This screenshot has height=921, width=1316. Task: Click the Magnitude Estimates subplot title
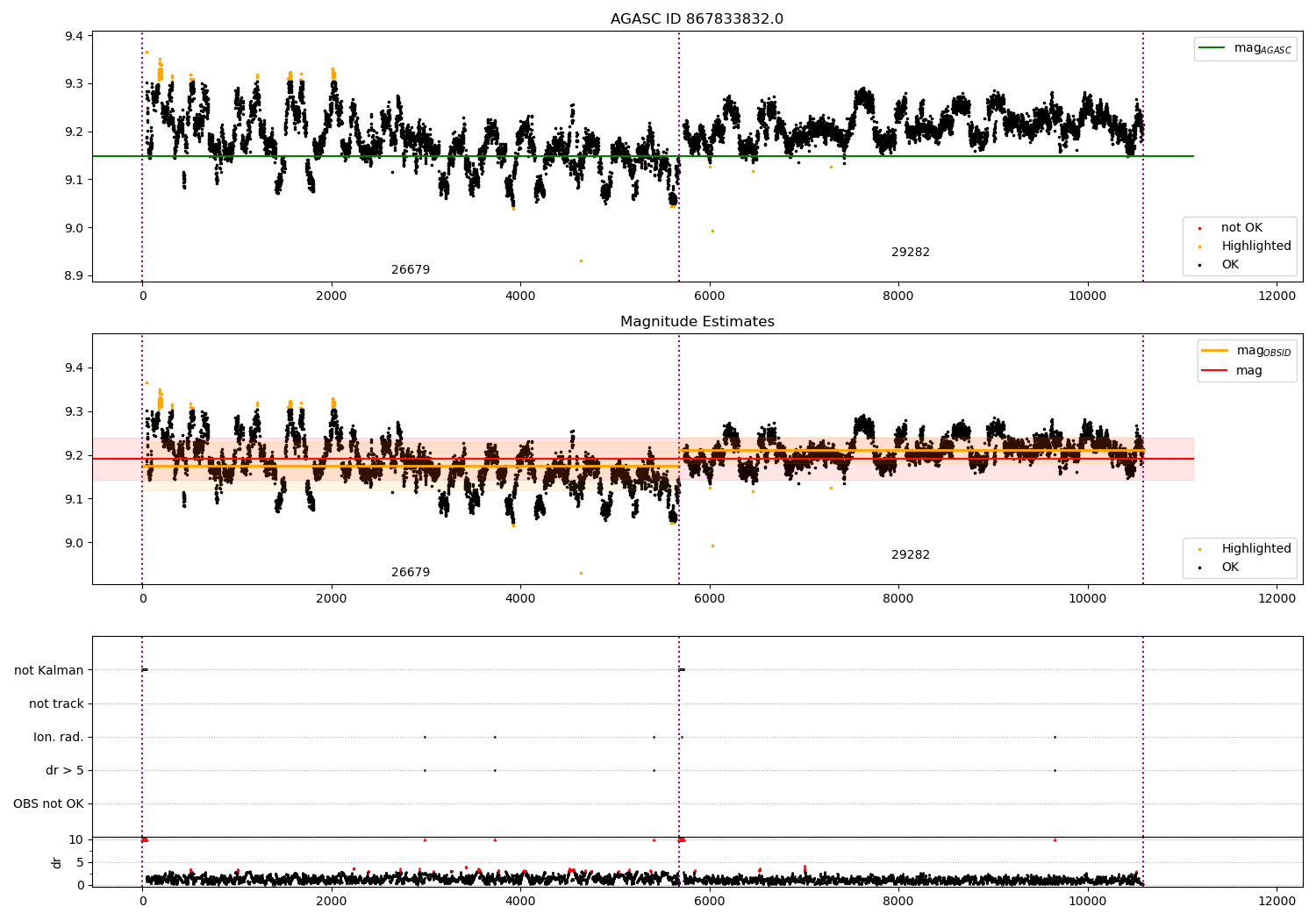[697, 322]
